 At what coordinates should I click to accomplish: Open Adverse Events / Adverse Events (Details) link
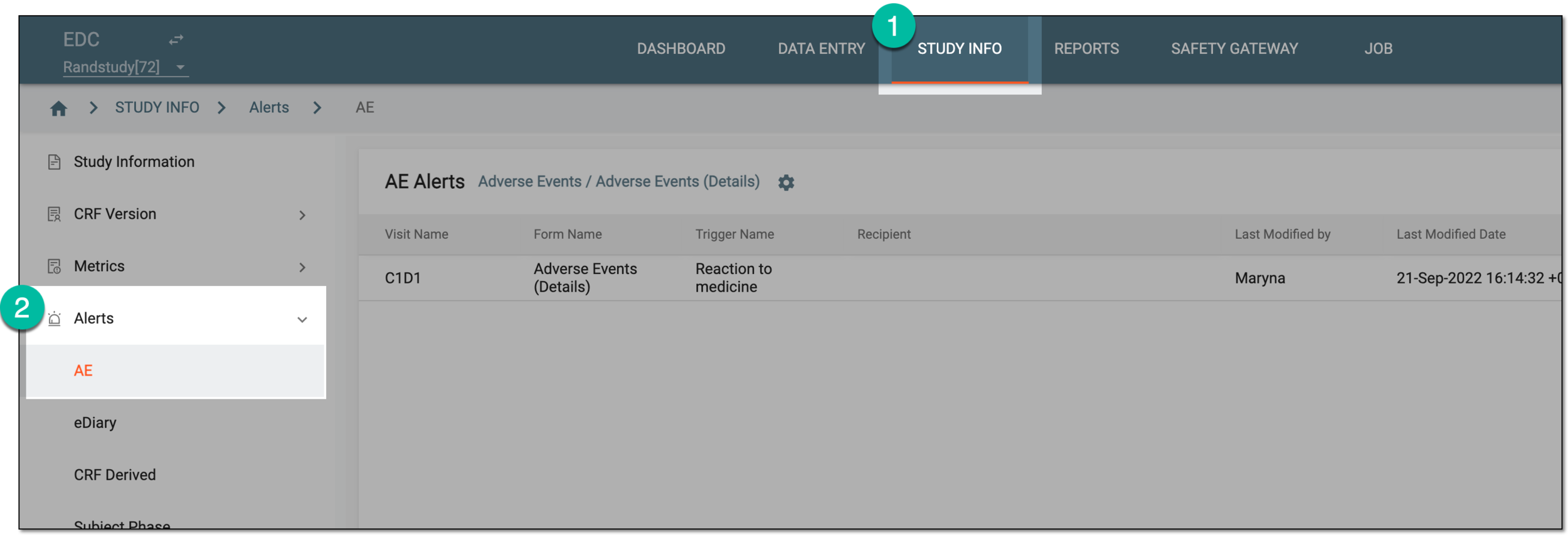(619, 182)
